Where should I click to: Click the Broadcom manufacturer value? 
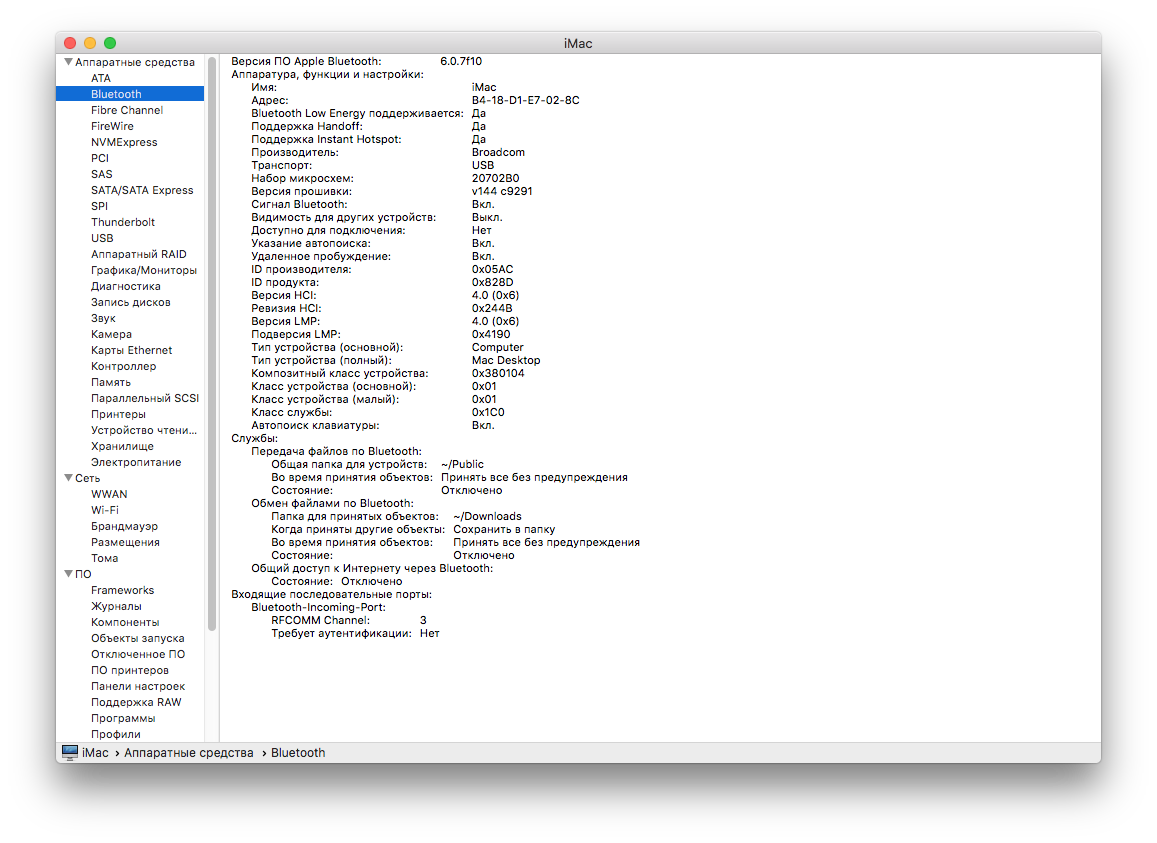pos(498,152)
